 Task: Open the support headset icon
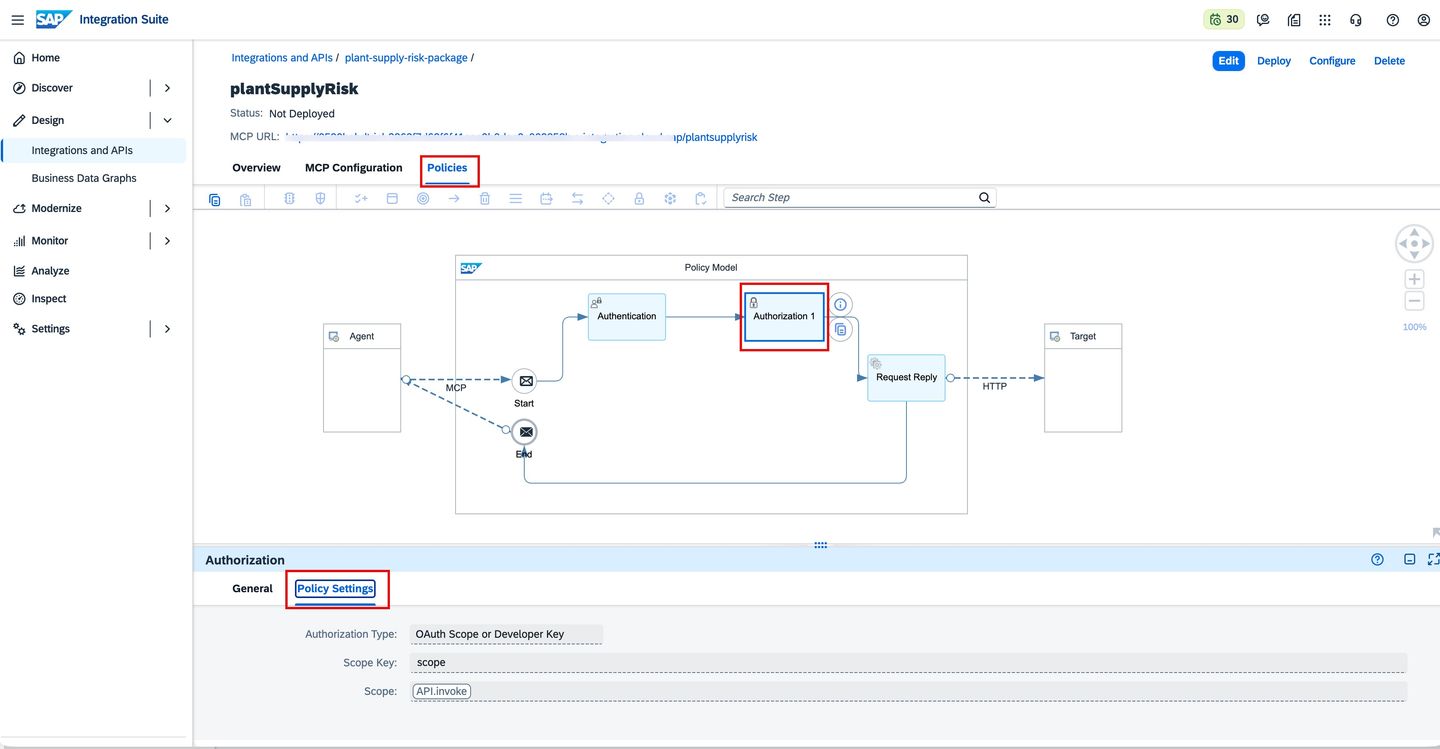click(x=1356, y=20)
